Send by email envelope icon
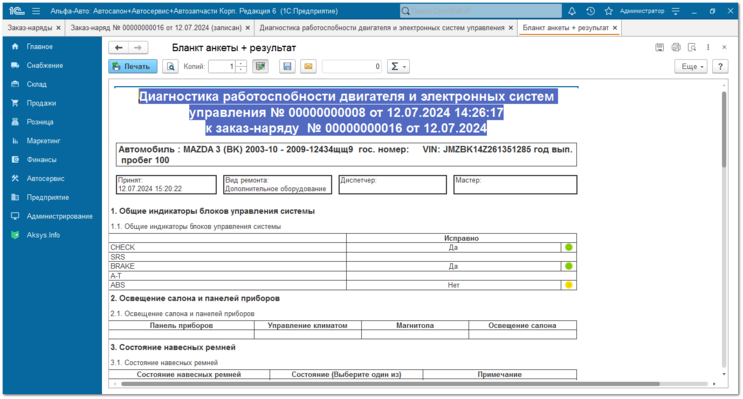Image resolution: width=743 pixels, height=399 pixels. [x=308, y=67]
